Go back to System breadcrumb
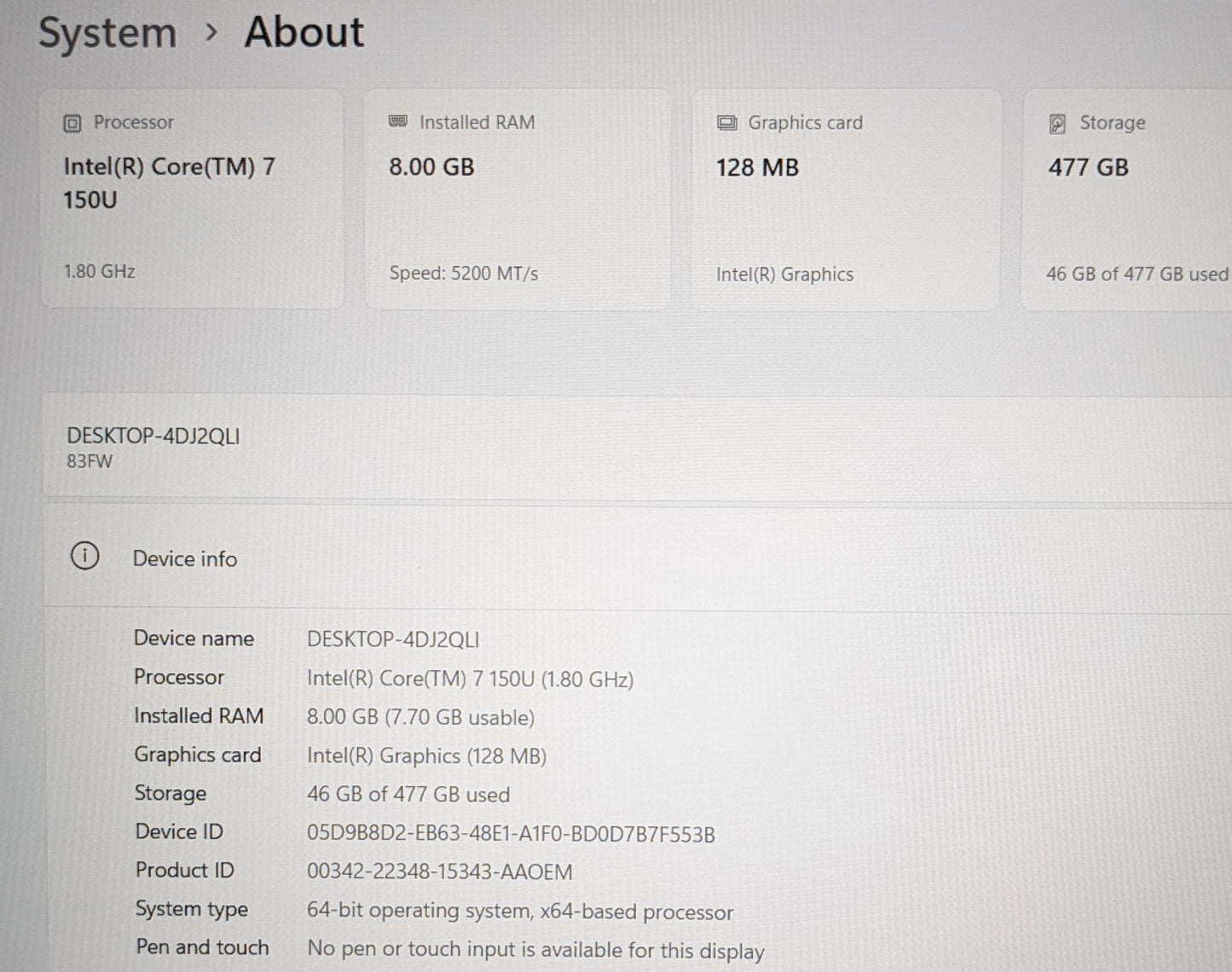1232x972 pixels. [107, 34]
